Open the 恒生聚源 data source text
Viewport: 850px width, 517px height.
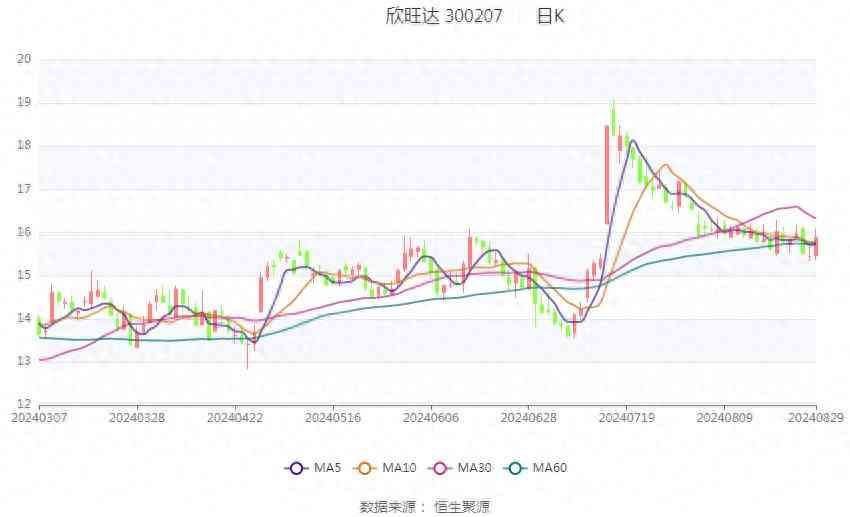pos(462,506)
